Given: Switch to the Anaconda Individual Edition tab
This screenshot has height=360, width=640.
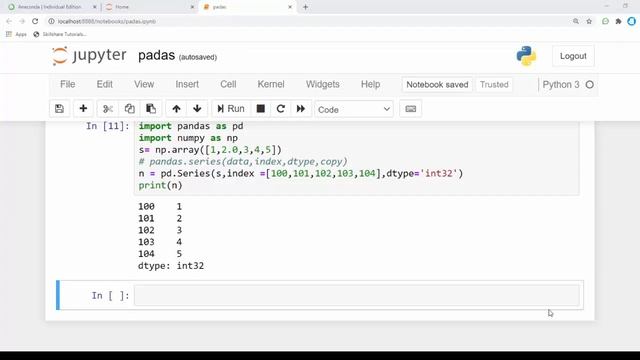Looking at the screenshot, I should click(x=49, y=7).
